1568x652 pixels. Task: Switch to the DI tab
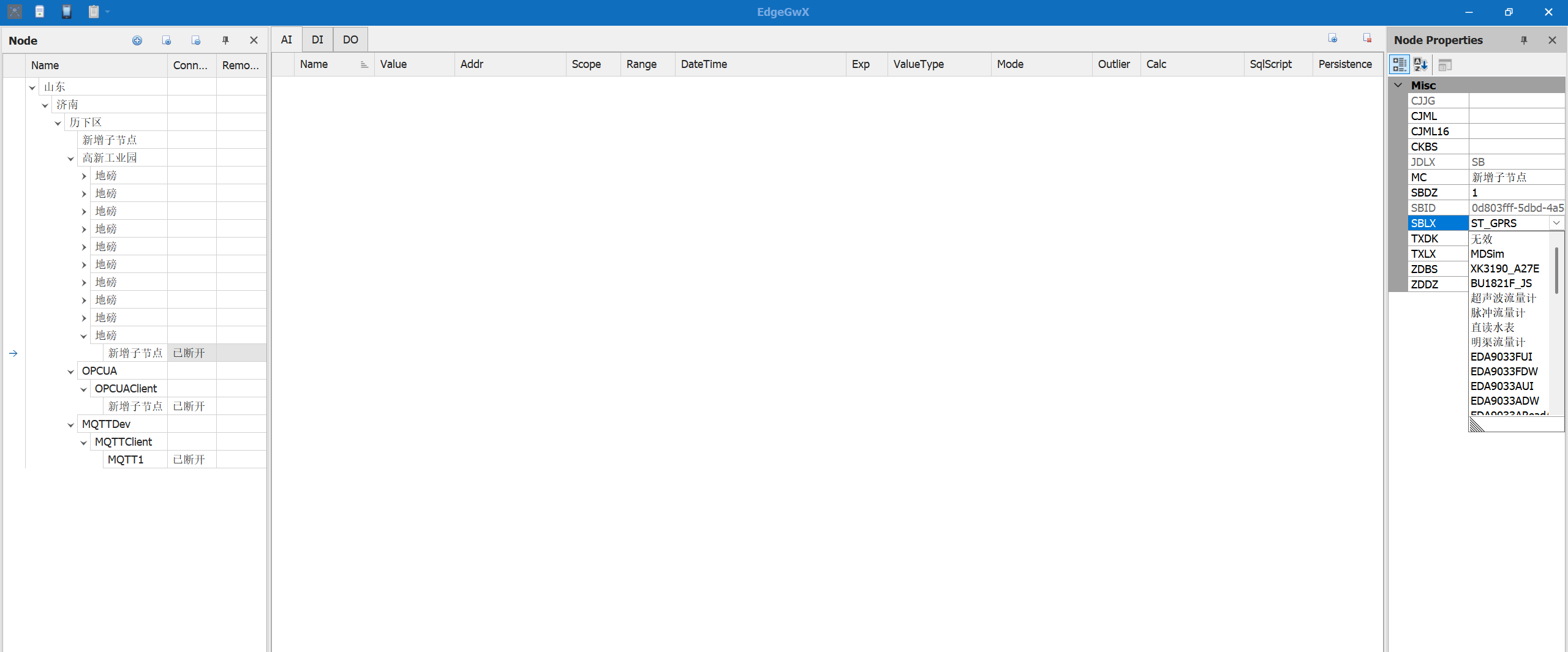point(317,40)
